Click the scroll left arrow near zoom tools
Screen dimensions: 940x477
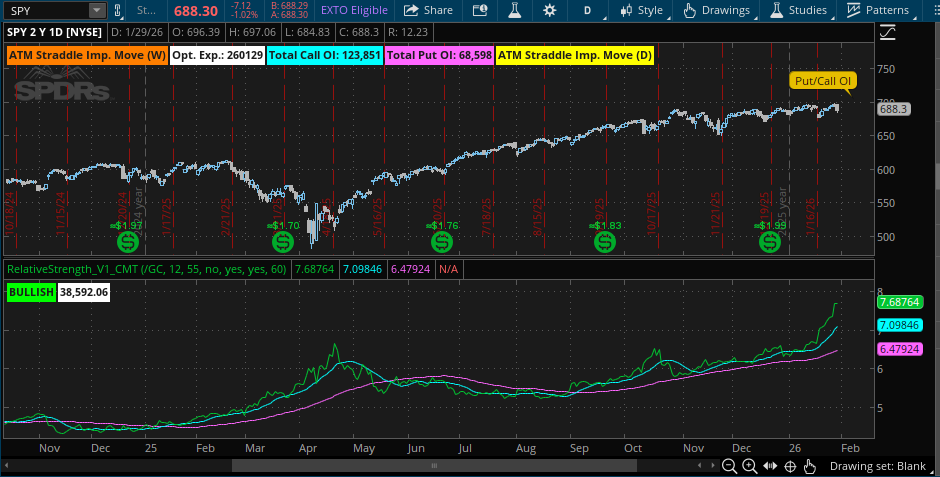(x=700, y=466)
